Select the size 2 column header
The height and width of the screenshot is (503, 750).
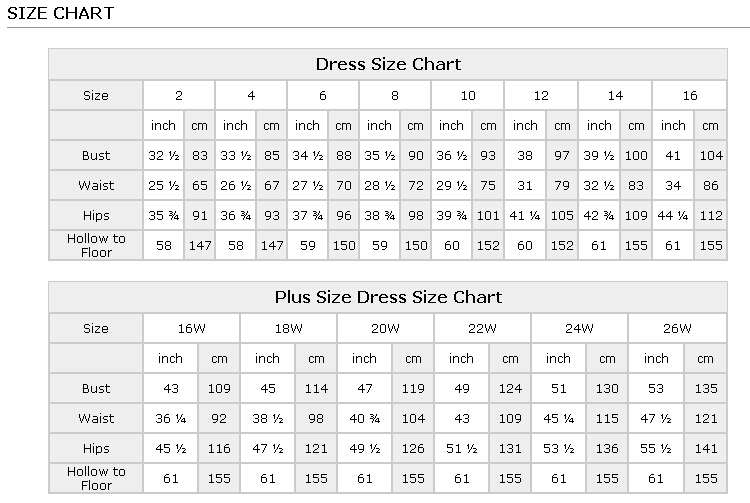click(179, 96)
